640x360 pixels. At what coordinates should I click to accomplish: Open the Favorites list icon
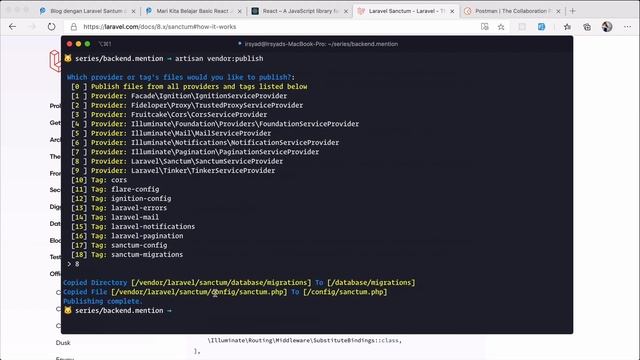(x=567, y=27)
